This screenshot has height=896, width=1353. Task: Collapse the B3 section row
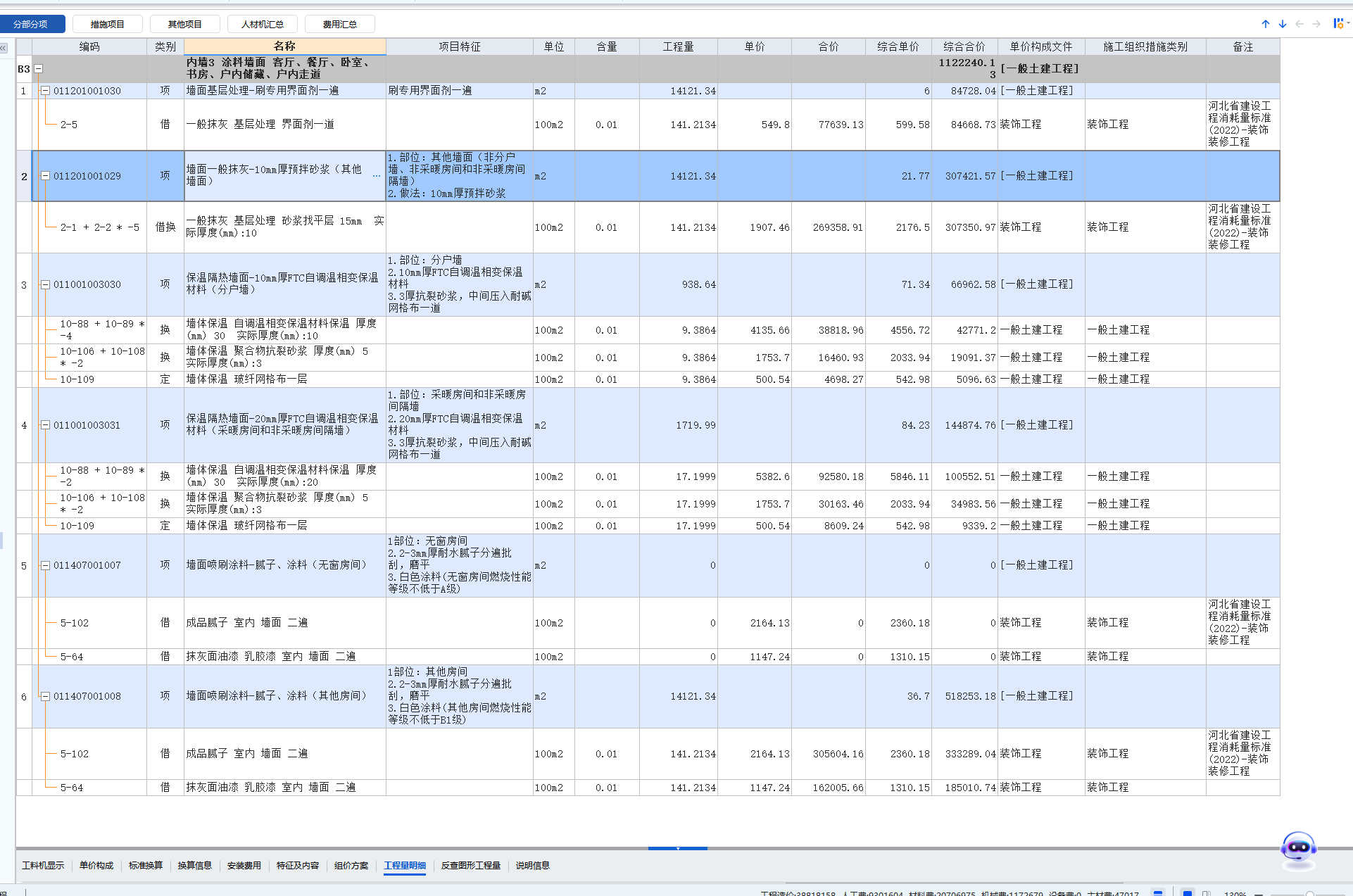click(39, 69)
